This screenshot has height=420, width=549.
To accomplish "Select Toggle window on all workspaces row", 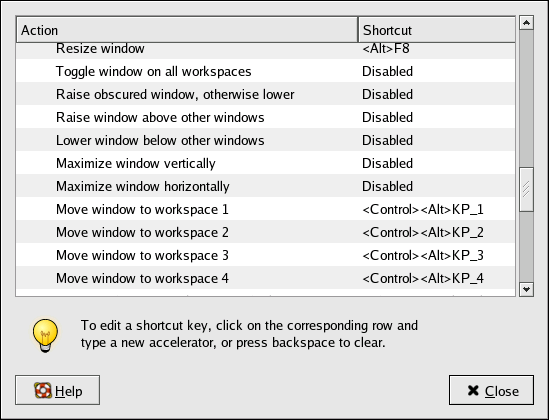I will point(265,71).
